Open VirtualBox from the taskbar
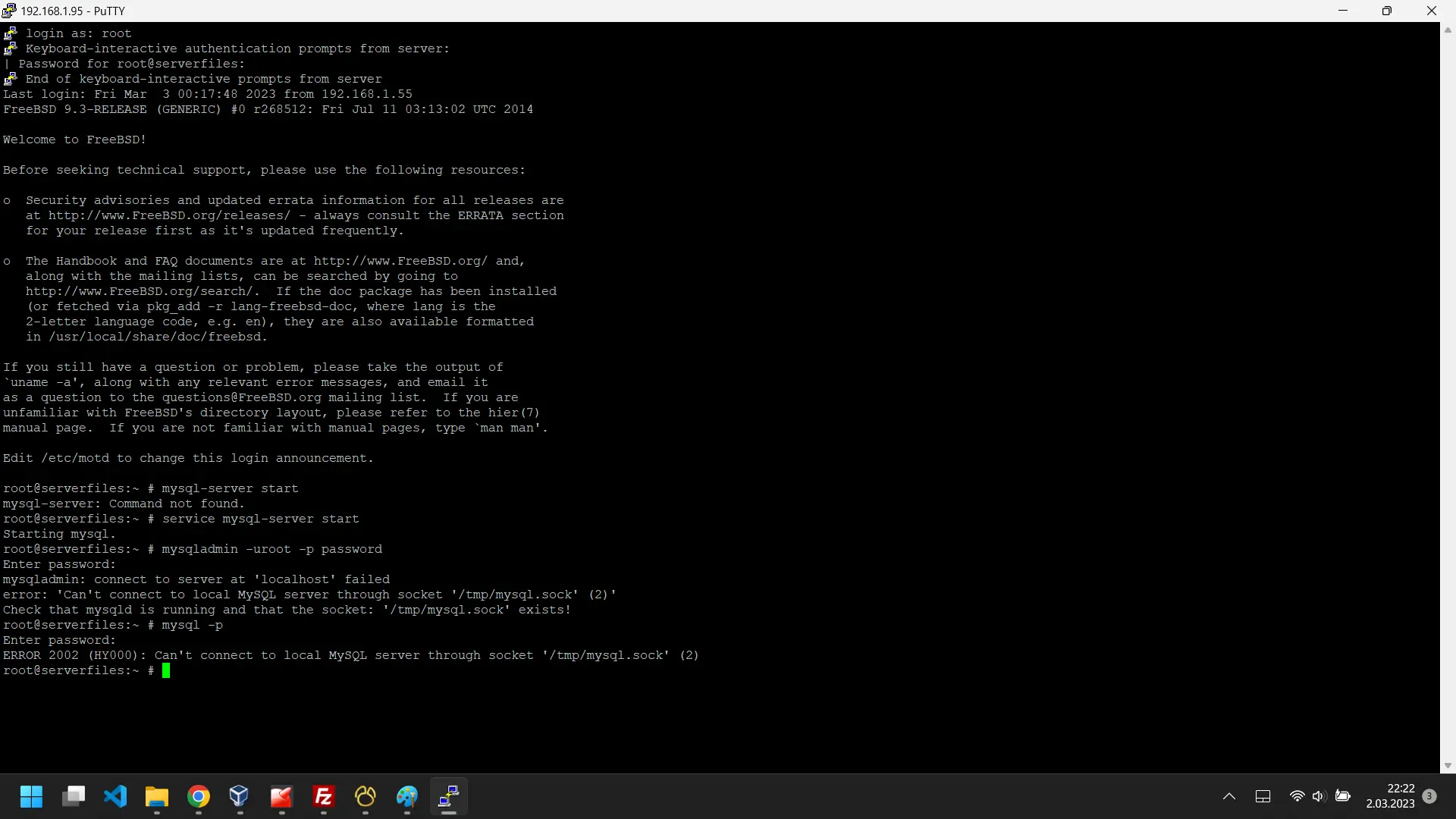The height and width of the screenshot is (819, 1456). click(x=240, y=797)
